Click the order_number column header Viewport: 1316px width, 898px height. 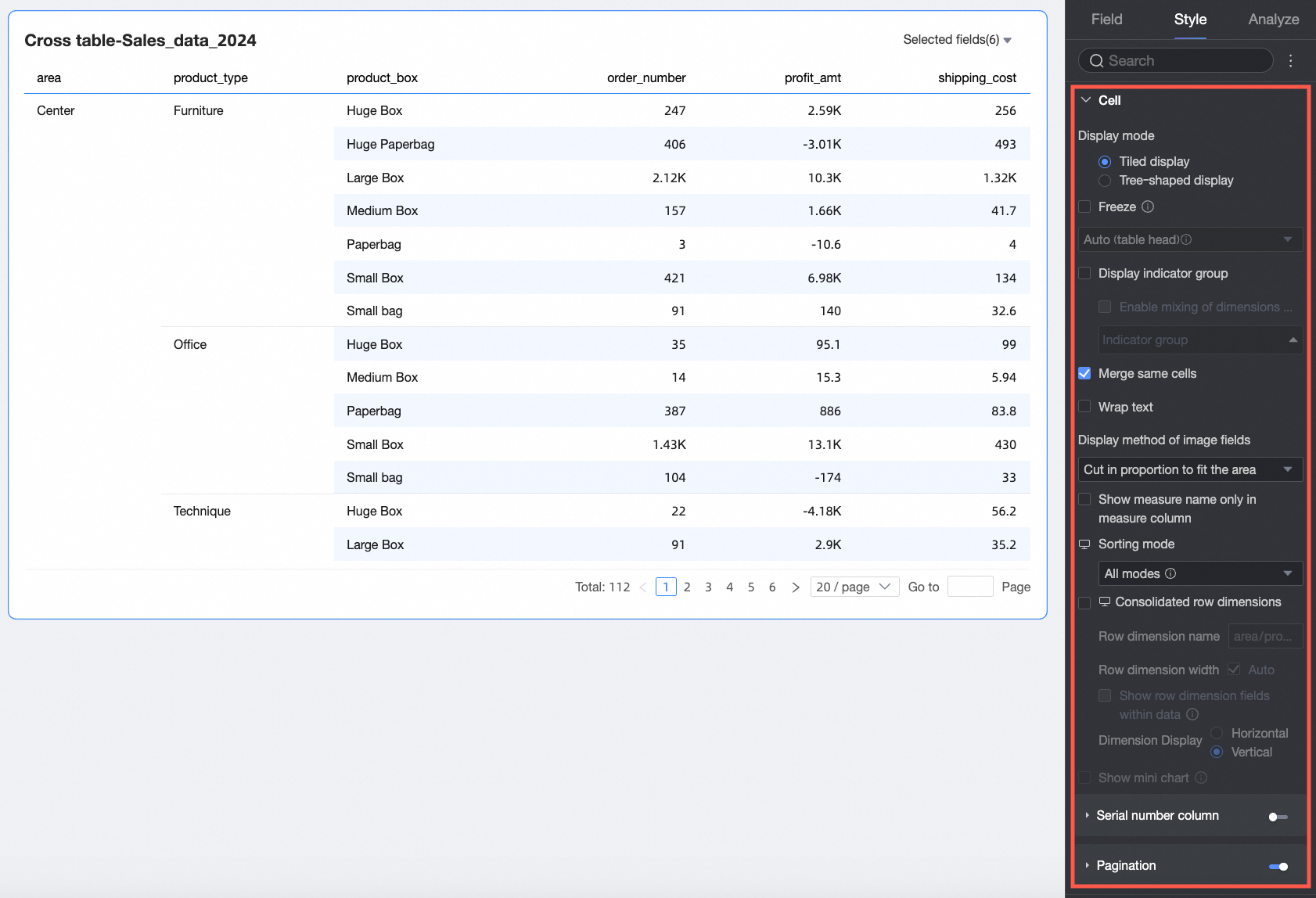tap(646, 78)
